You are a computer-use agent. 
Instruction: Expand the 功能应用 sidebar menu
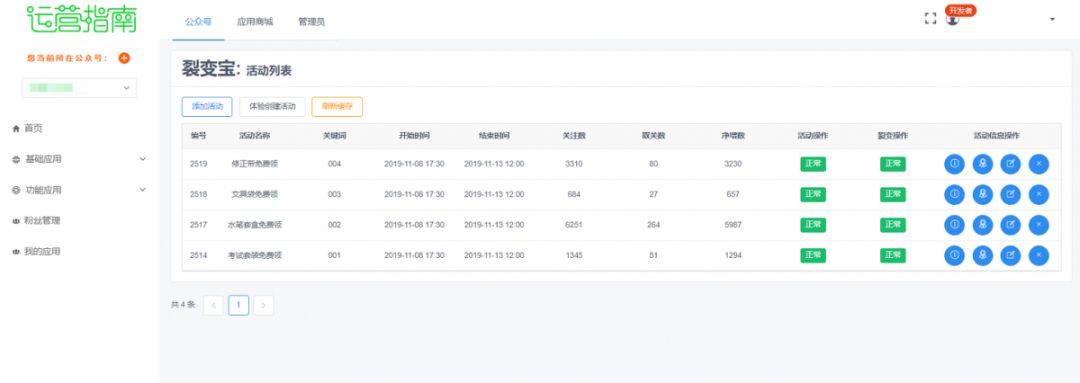[x=79, y=189]
